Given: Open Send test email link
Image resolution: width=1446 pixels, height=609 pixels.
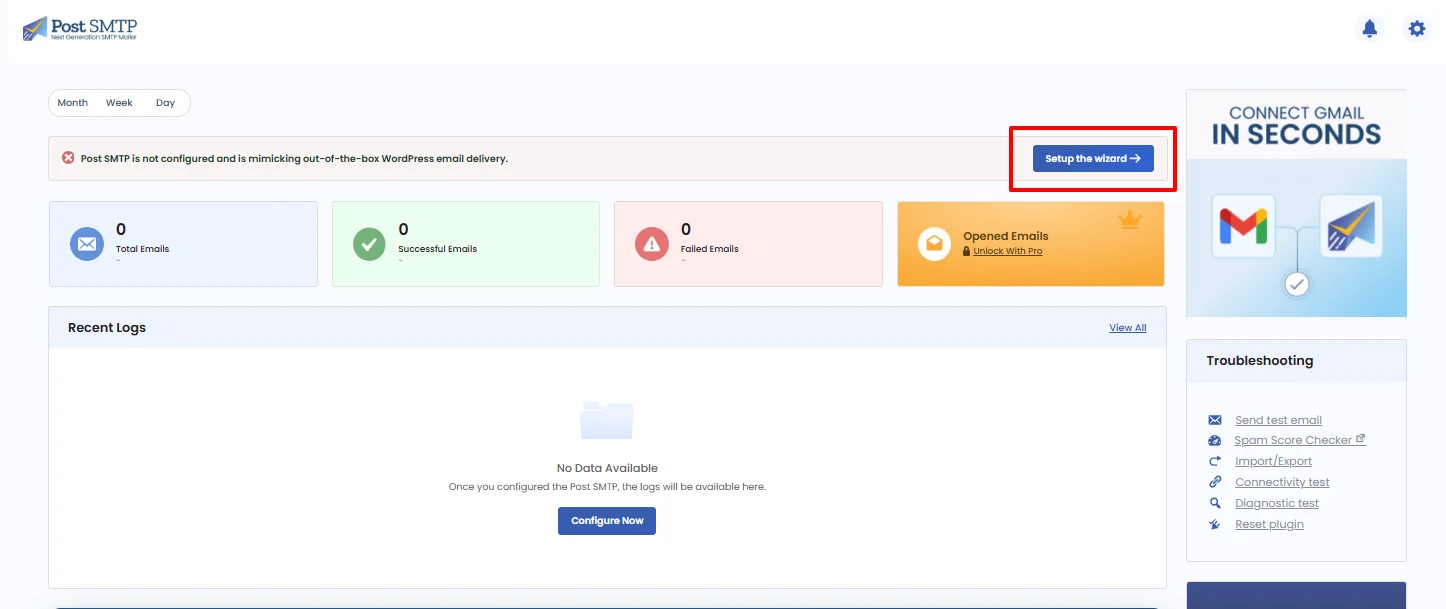Looking at the screenshot, I should tap(1278, 420).
